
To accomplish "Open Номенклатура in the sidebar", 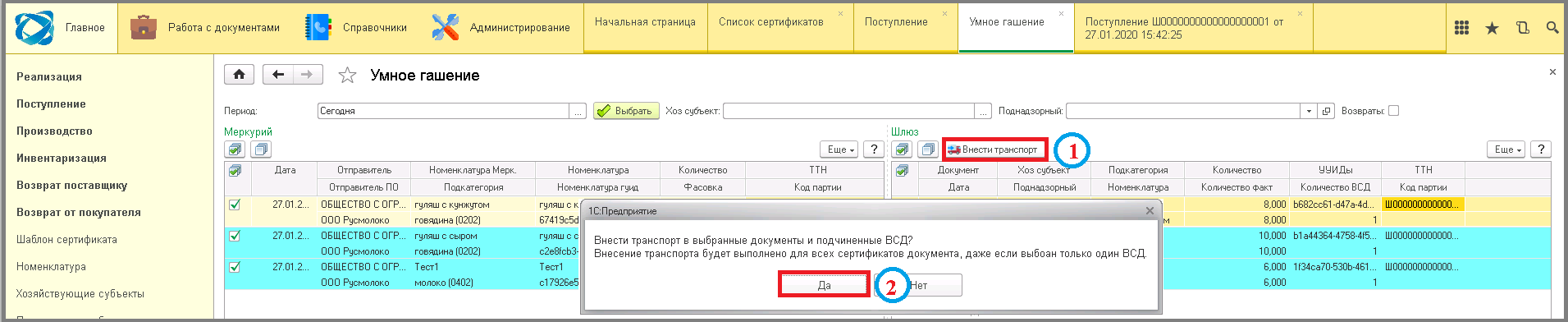I will tap(51, 266).
